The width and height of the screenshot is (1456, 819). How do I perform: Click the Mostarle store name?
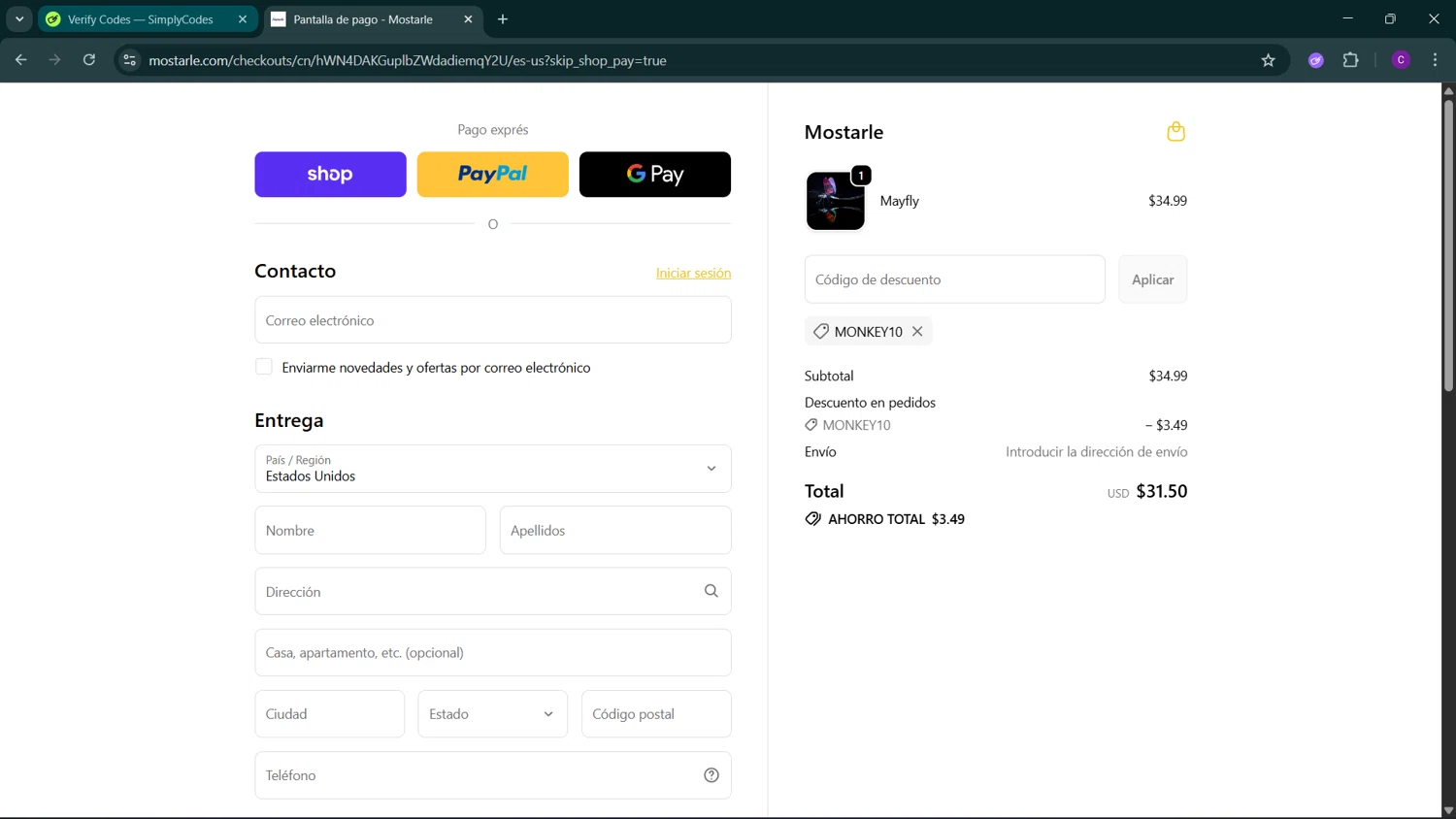[844, 132]
